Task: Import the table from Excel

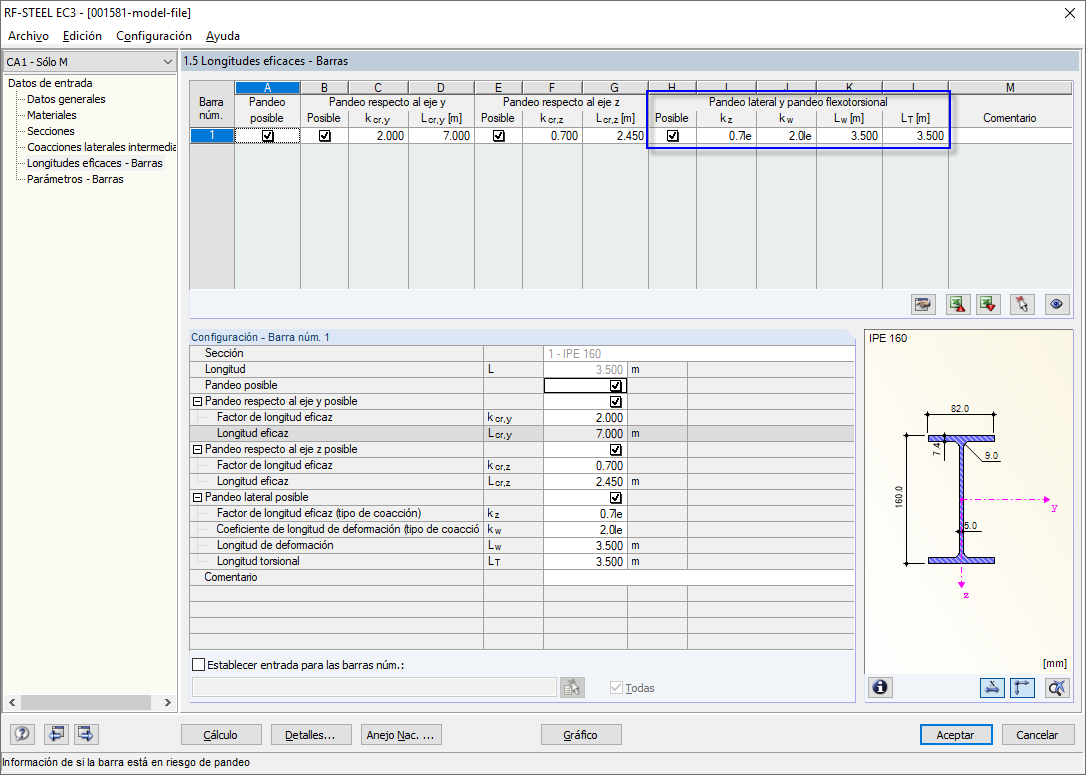Action: click(x=988, y=304)
